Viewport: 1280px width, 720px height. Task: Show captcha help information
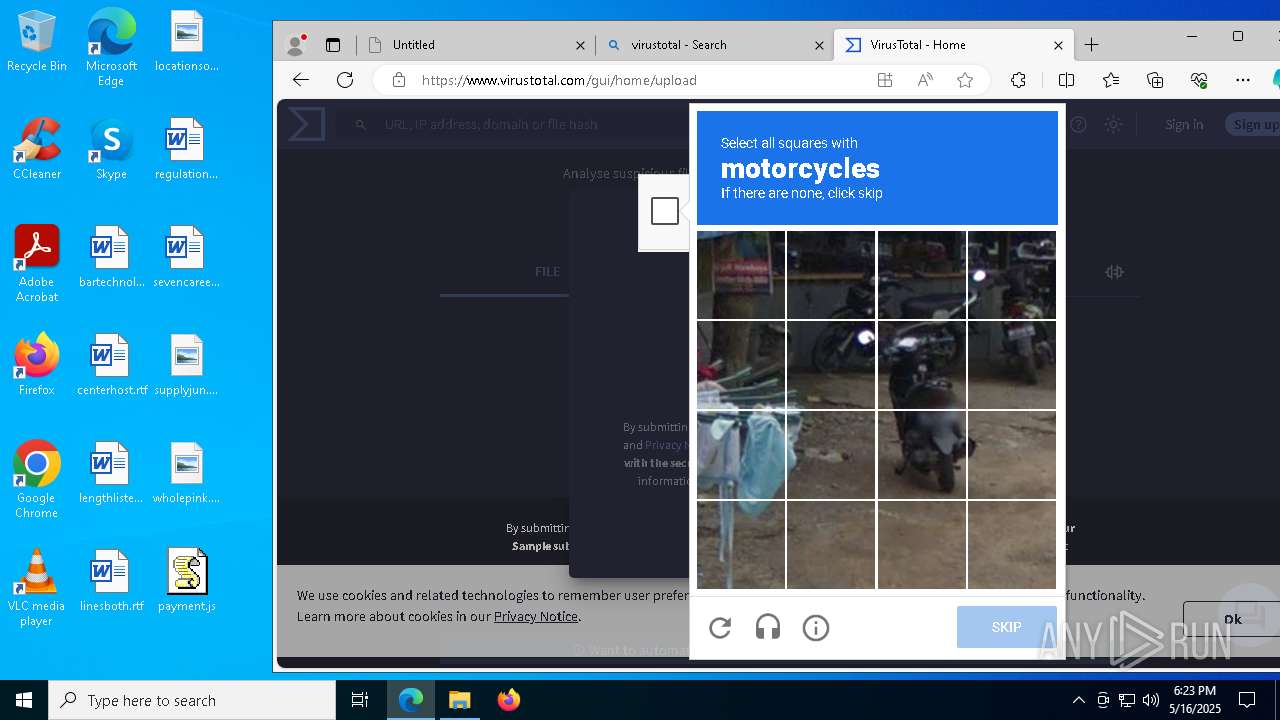(x=816, y=628)
